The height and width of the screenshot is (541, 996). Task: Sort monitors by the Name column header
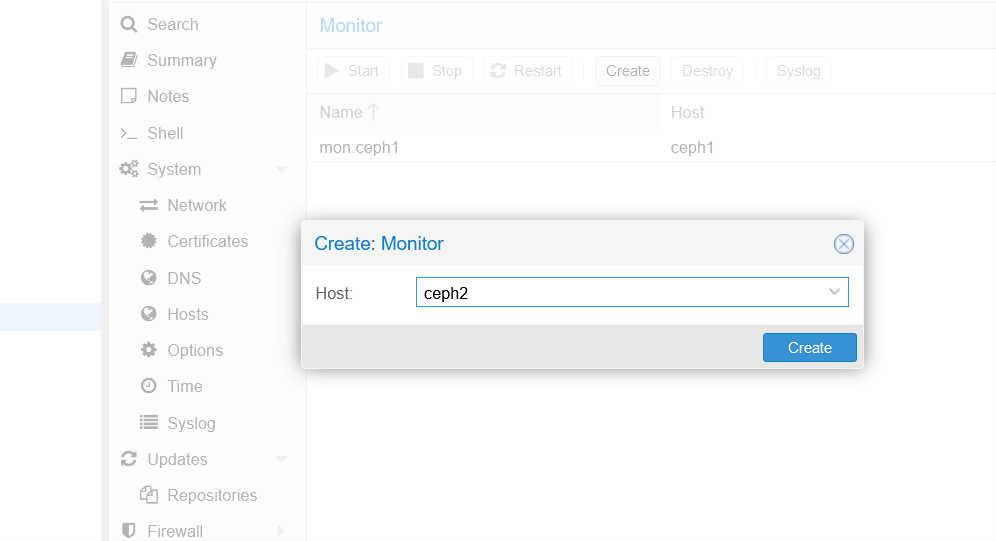tap(341, 112)
